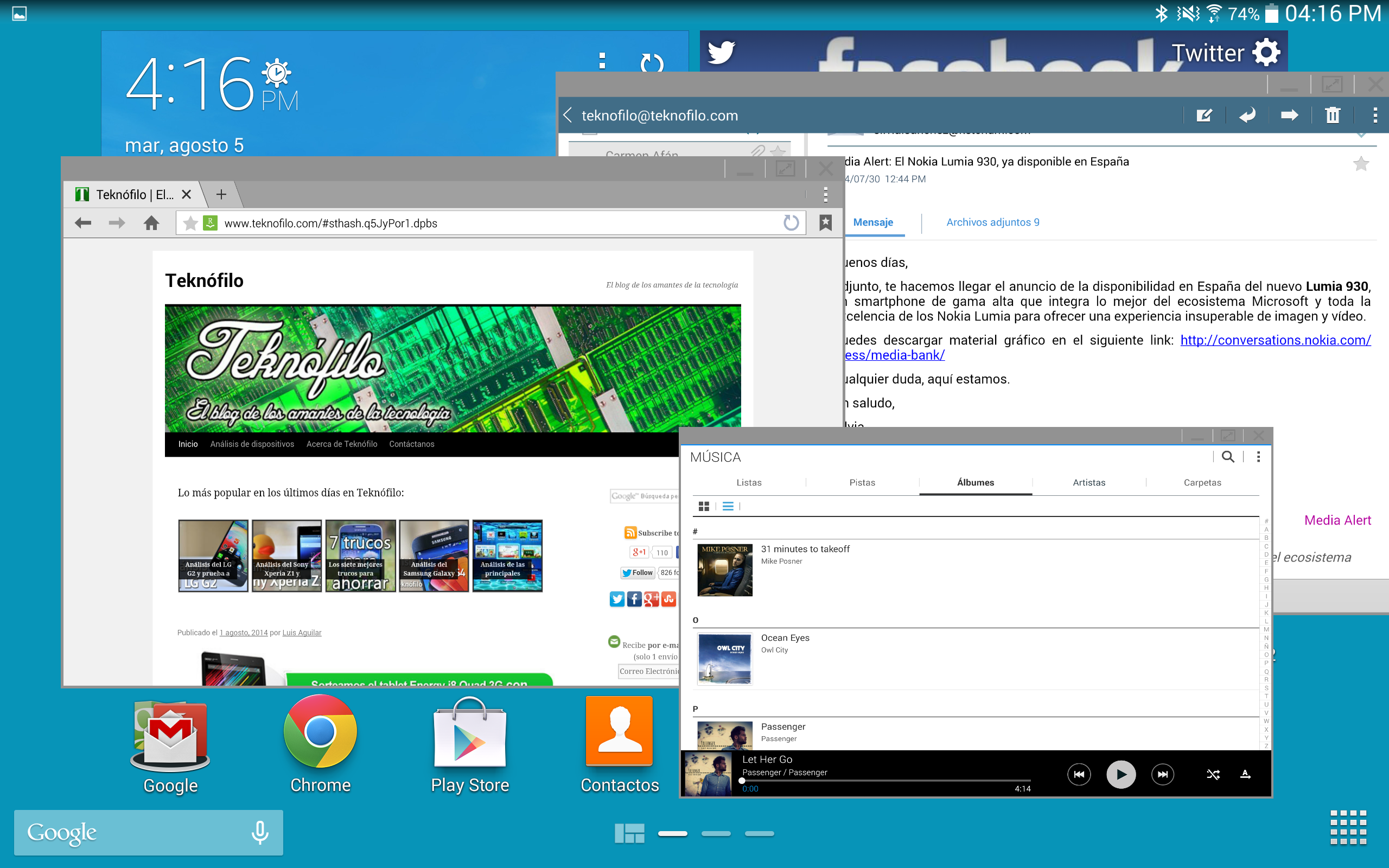
Task: Forward the Nokia Lumia email
Action: (x=1289, y=116)
